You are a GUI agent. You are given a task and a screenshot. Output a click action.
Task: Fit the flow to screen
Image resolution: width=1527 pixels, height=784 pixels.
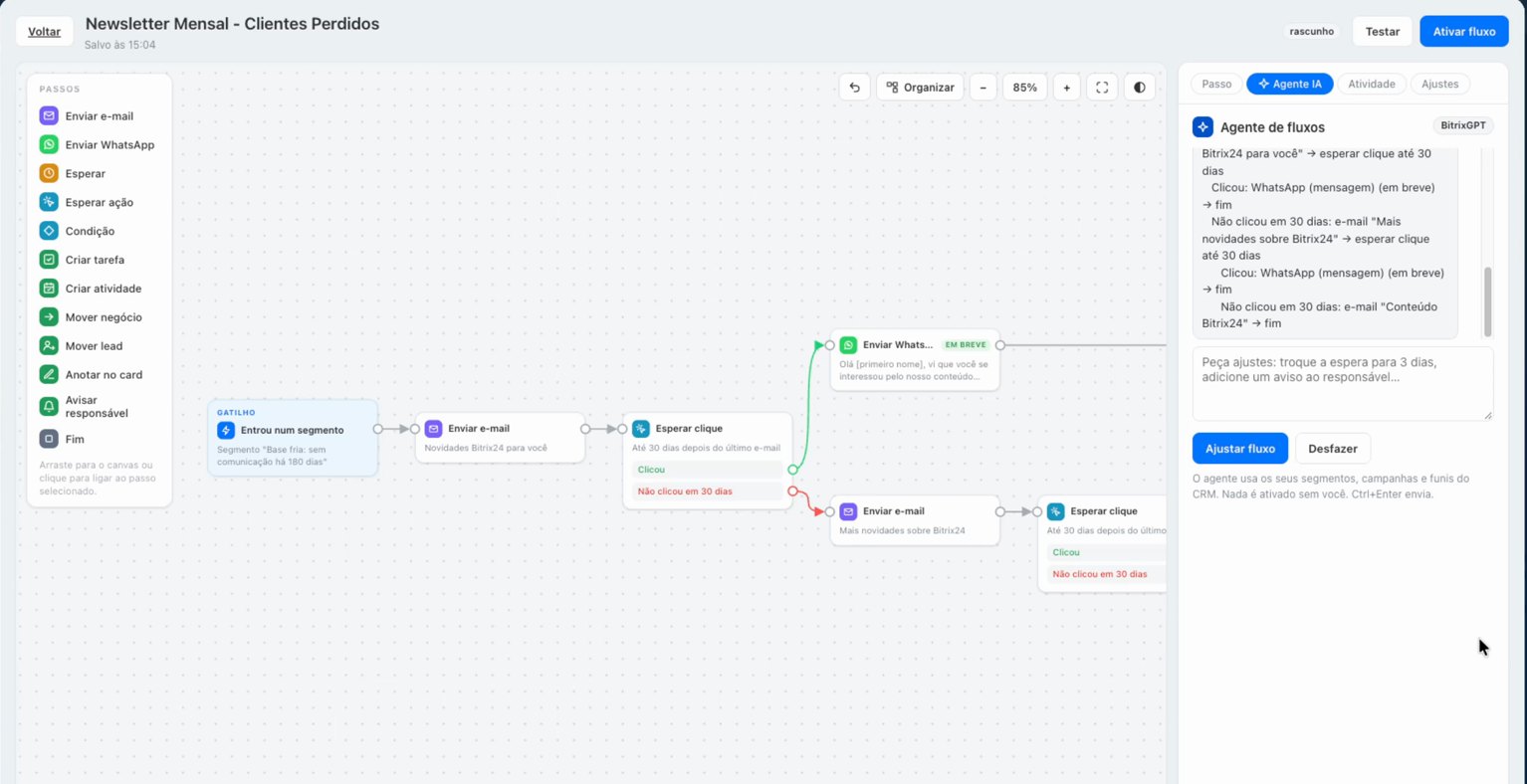click(1102, 88)
